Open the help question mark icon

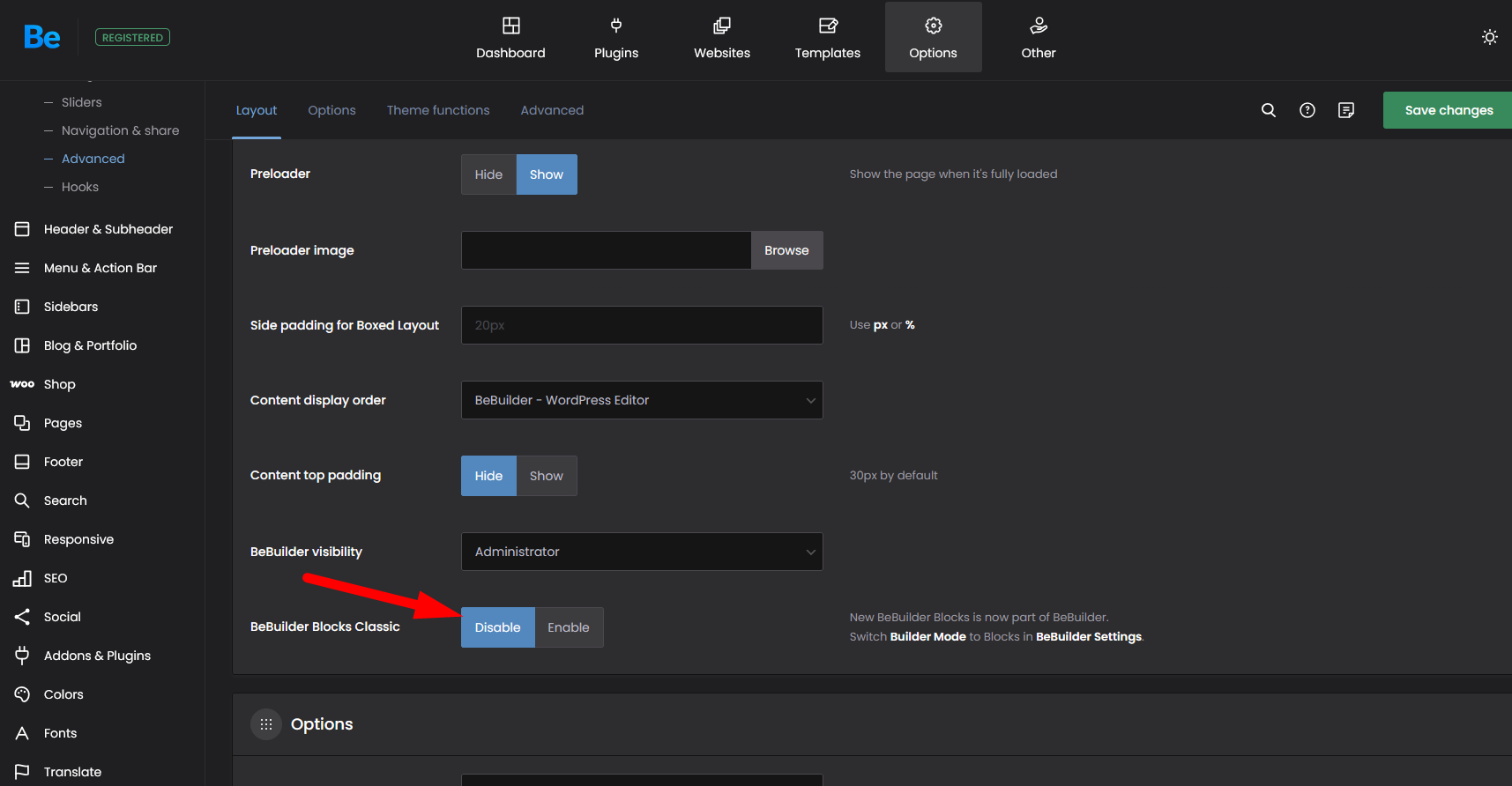[1307, 110]
